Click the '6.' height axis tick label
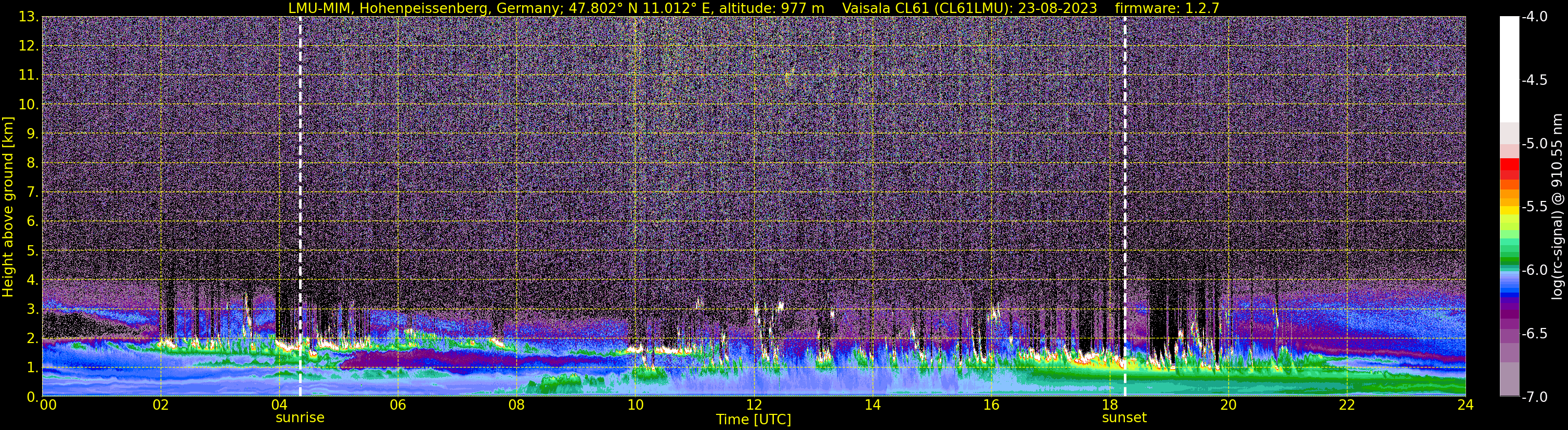 (33, 222)
